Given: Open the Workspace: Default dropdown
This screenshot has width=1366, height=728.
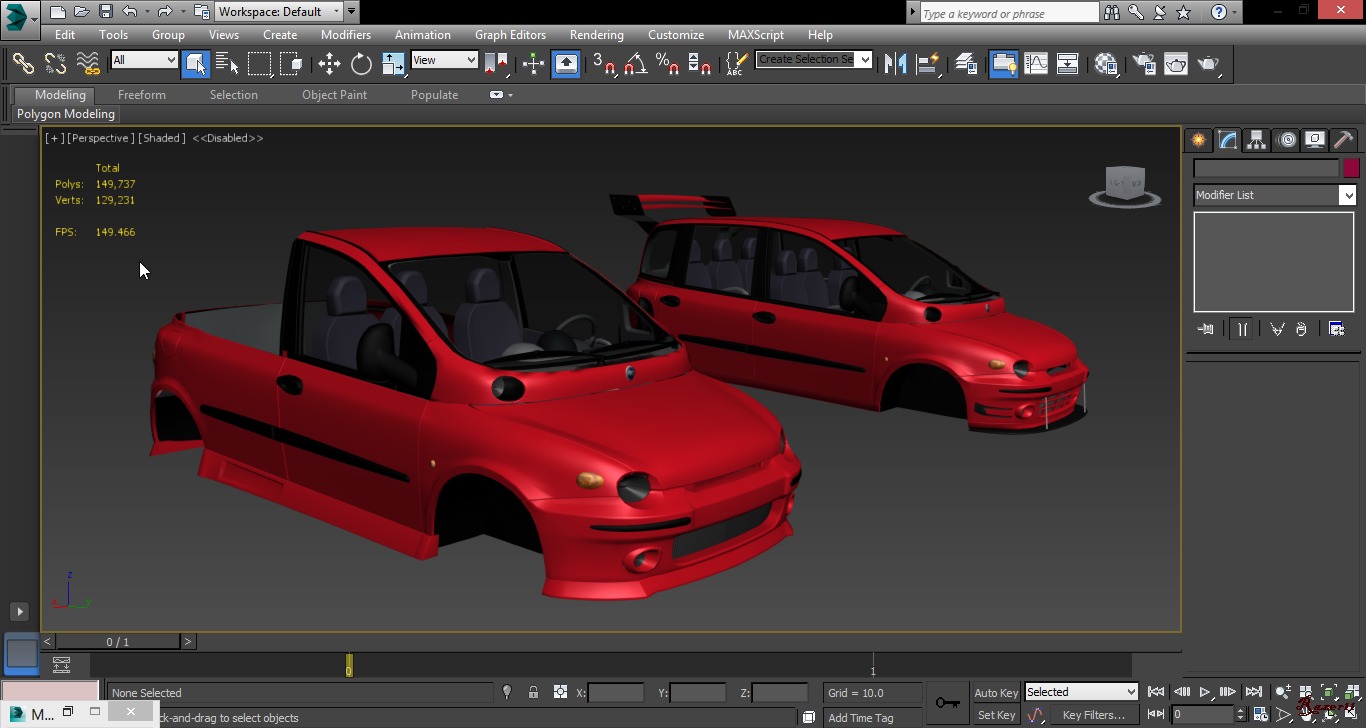Looking at the screenshot, I should [279, 12].
